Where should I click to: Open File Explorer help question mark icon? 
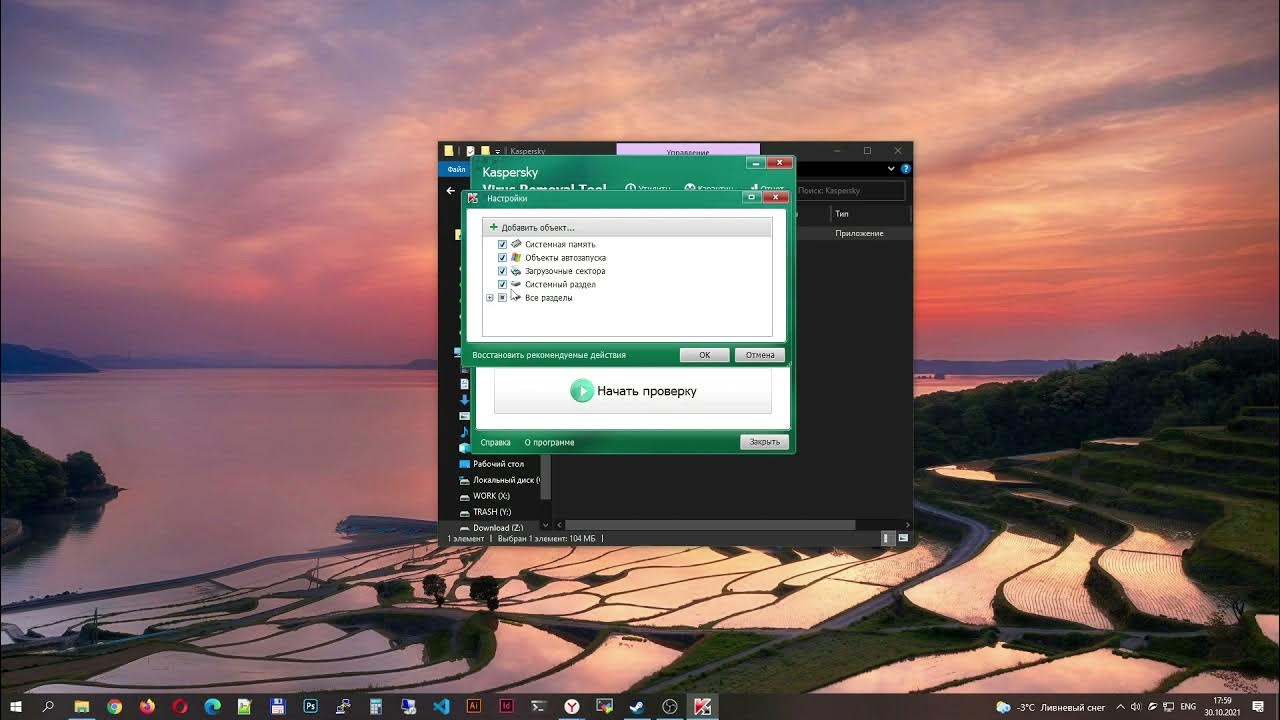pyautogui.click(x=905, y=169)
